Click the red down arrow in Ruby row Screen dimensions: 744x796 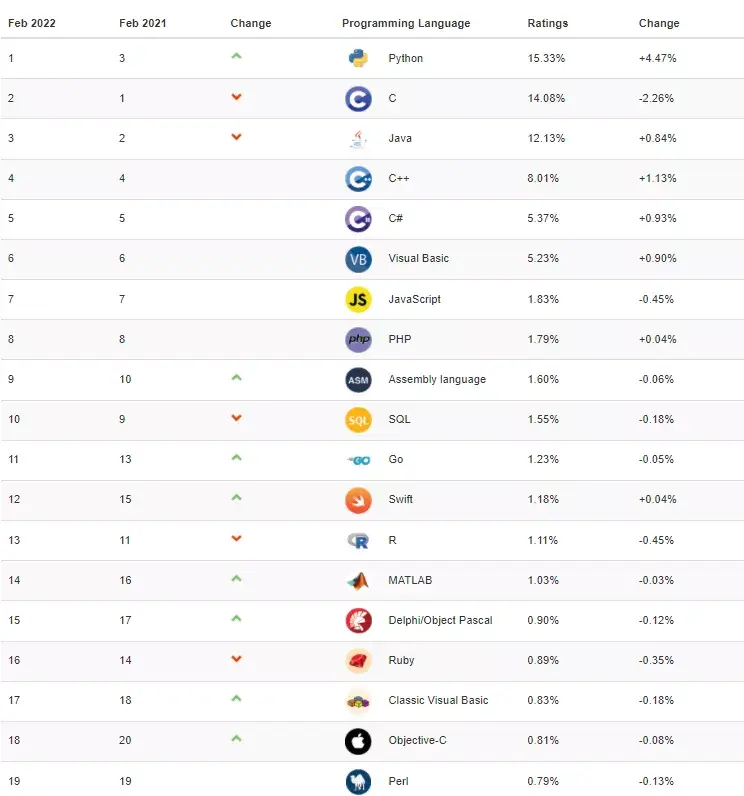(x=236, y=658)
